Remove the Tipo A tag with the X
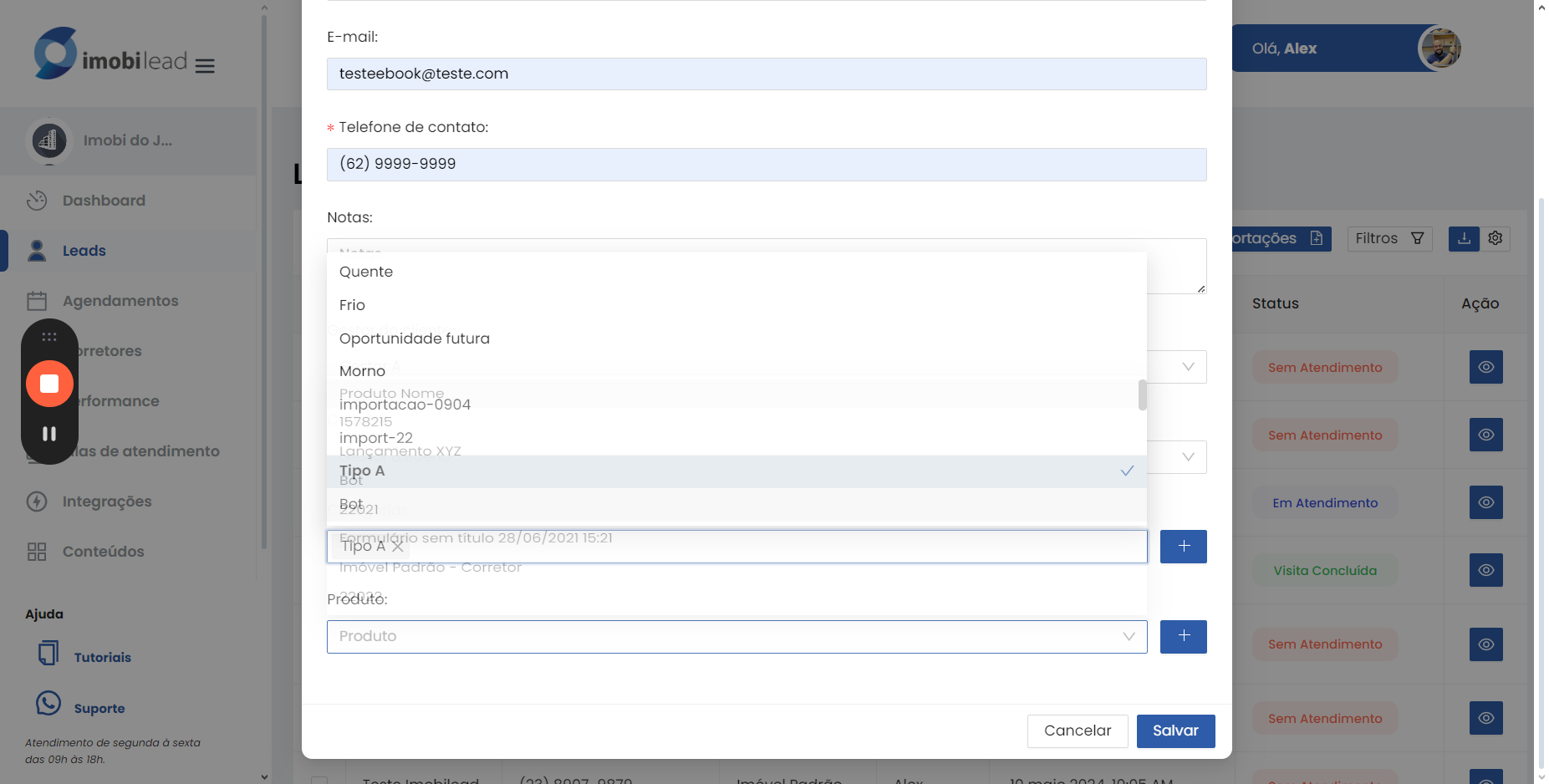Screen dimensions: 1549x784 pos(398,547)
